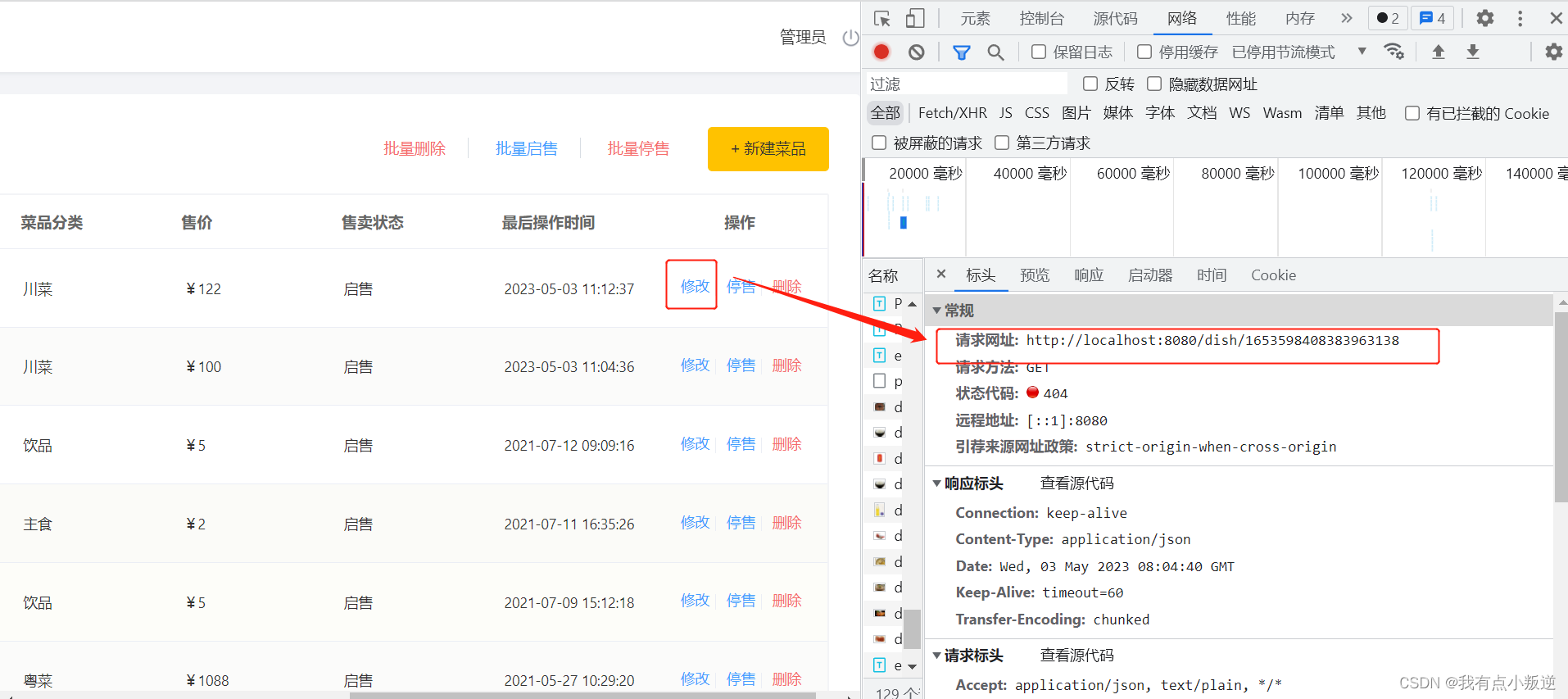
Task: Check hide data URLs checkbox
Action: pyautogui.click(x=1154, y=84)
